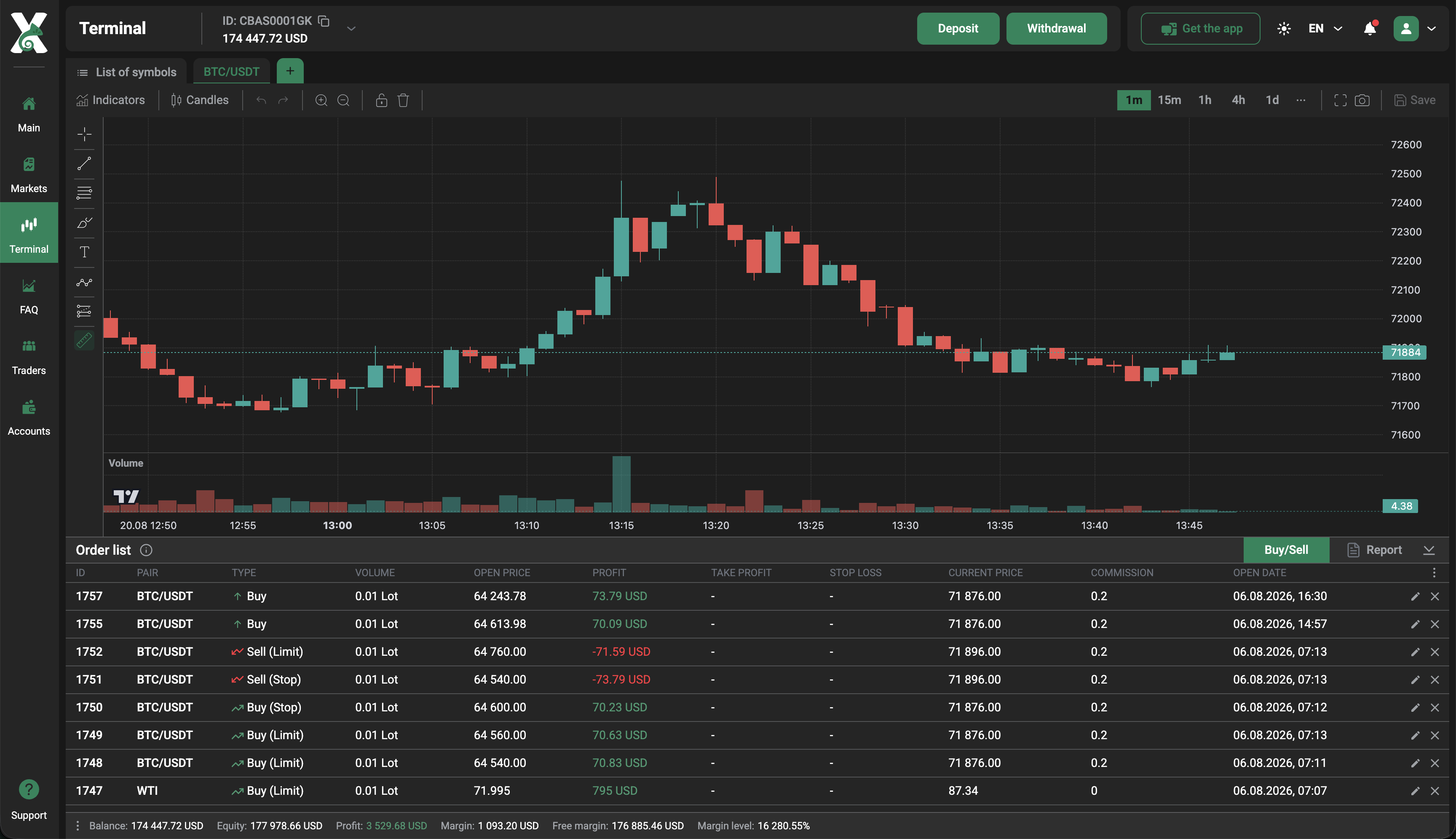The image size is (1456, 839).
Task: Add a new chart tab
Action: 290,71
